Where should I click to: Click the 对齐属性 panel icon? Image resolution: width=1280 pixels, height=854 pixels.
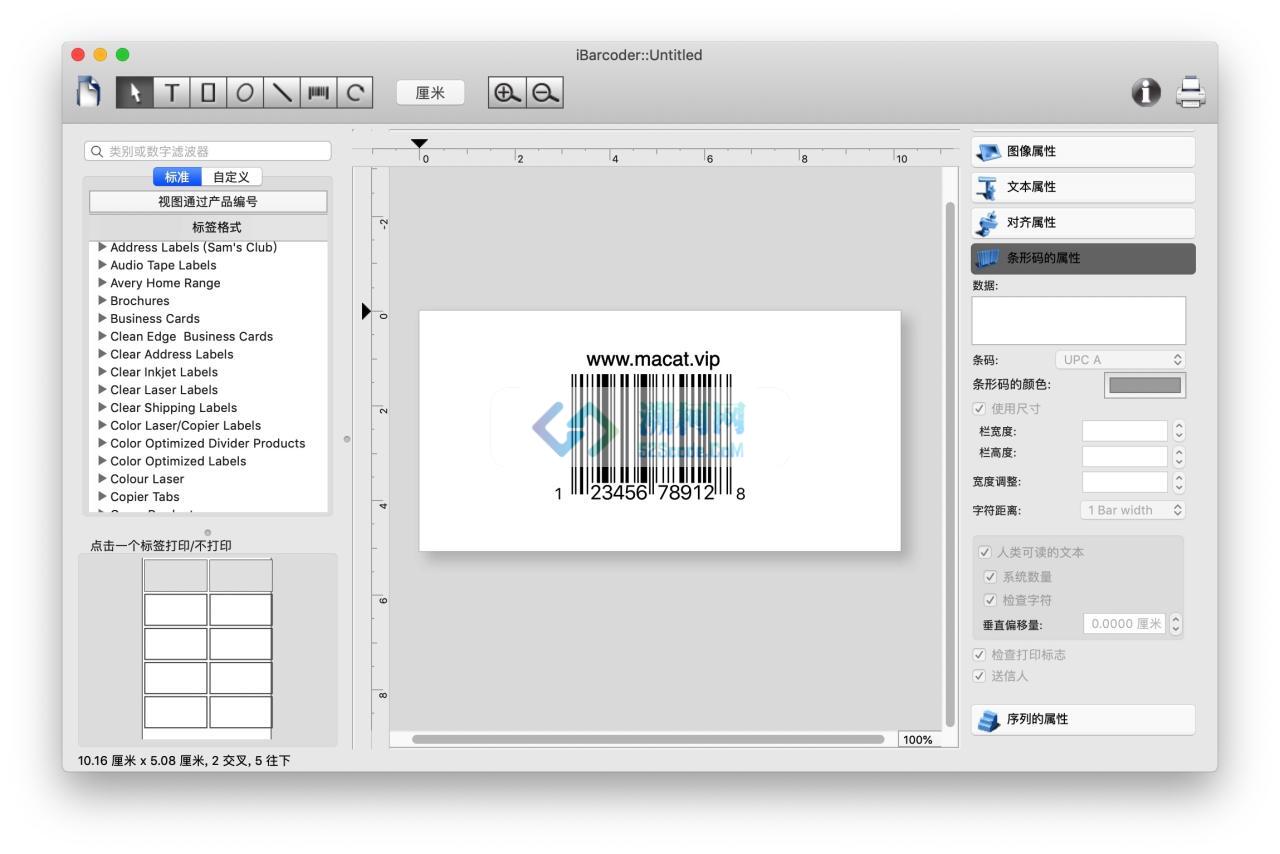pos(989,222)
